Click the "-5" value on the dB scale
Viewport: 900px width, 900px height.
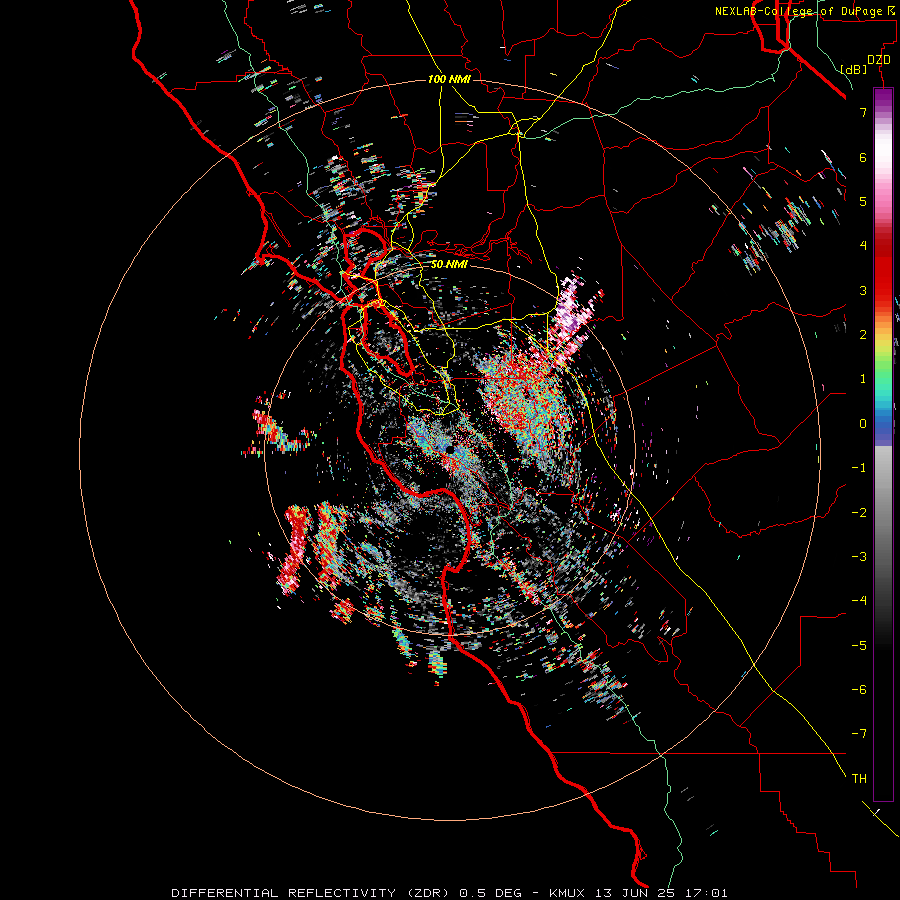[x=859, y=646]
